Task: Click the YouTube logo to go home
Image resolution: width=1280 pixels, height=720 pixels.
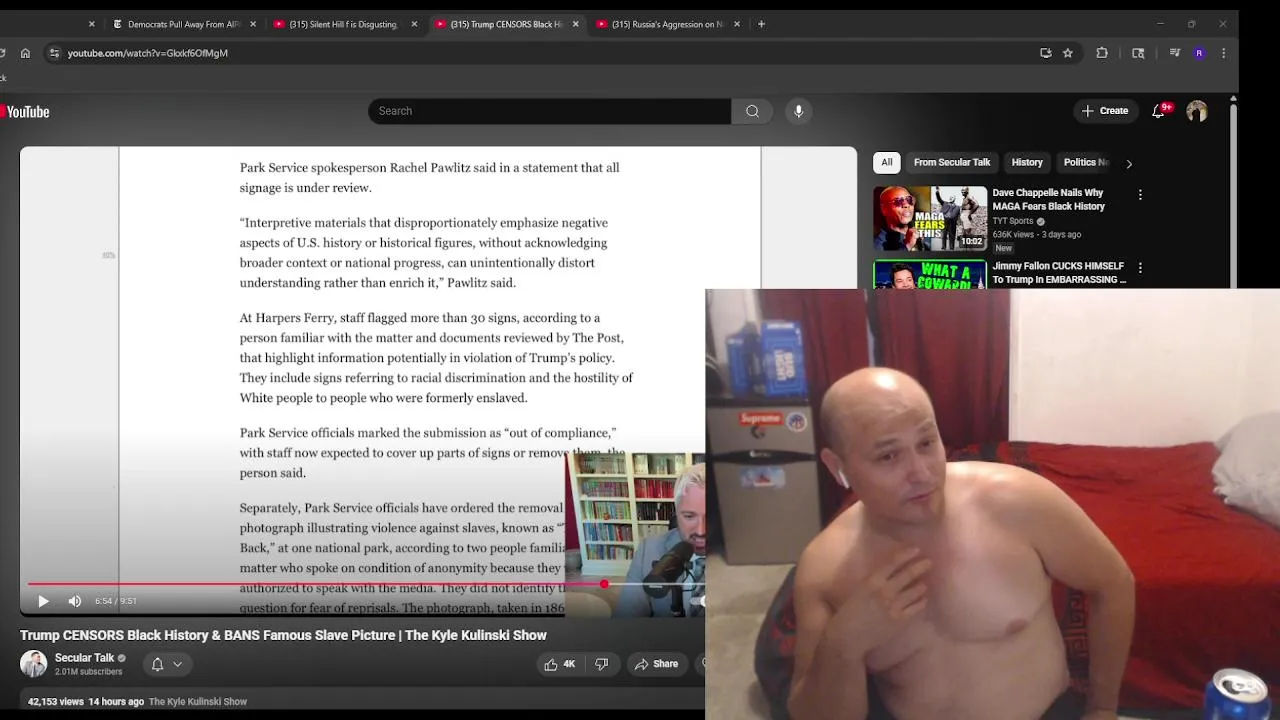Action: (x=25, y=112)
